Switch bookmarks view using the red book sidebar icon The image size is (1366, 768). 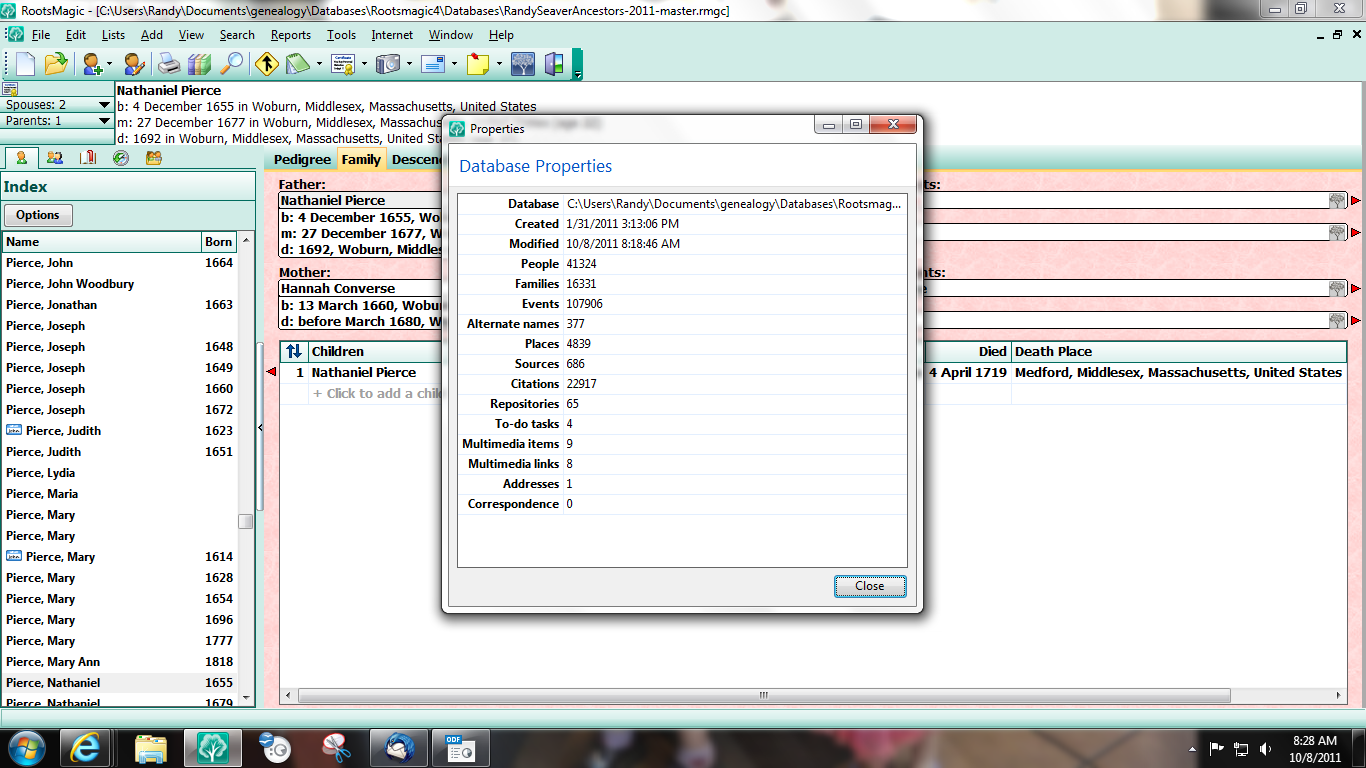(x=89, y=158)
